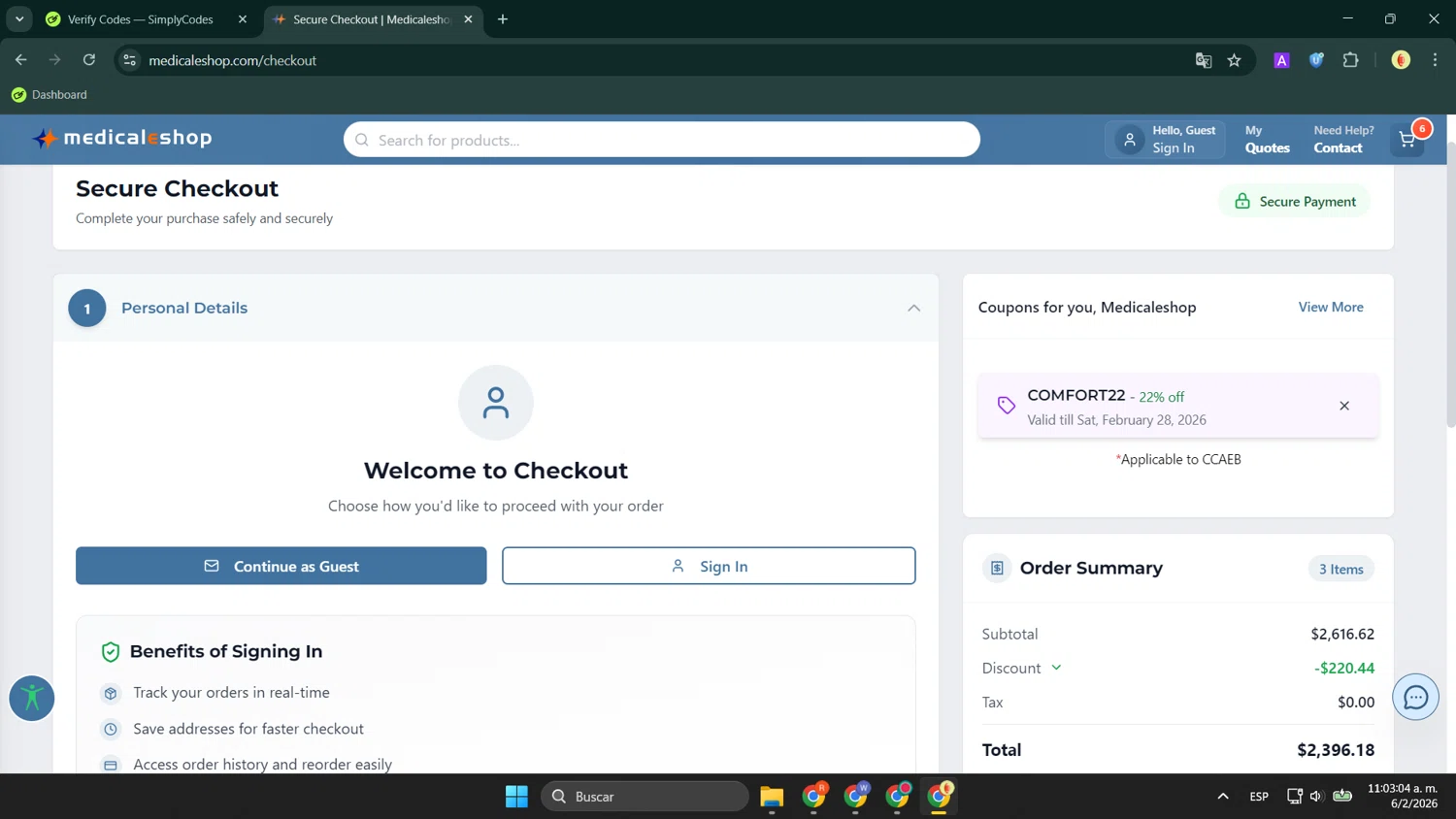Expand the Discount breakdown chevron

click(x=1056, y=668)
